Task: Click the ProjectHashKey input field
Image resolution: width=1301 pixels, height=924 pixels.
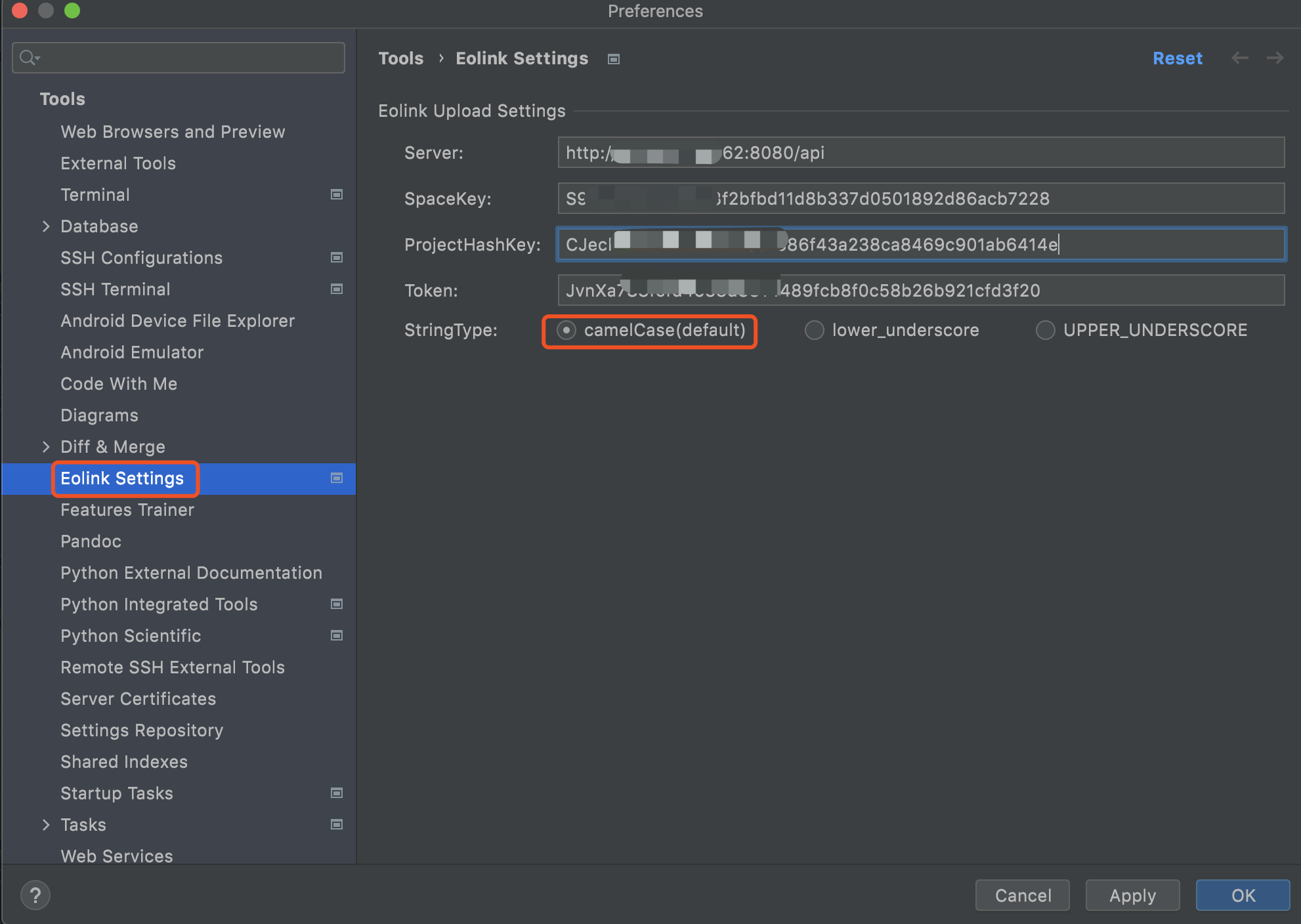Action: pyautogui.click(x=921, y=244)
